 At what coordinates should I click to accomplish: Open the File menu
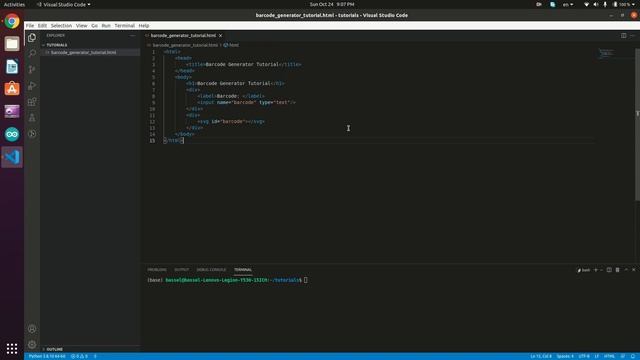click(x=30, y=25)
